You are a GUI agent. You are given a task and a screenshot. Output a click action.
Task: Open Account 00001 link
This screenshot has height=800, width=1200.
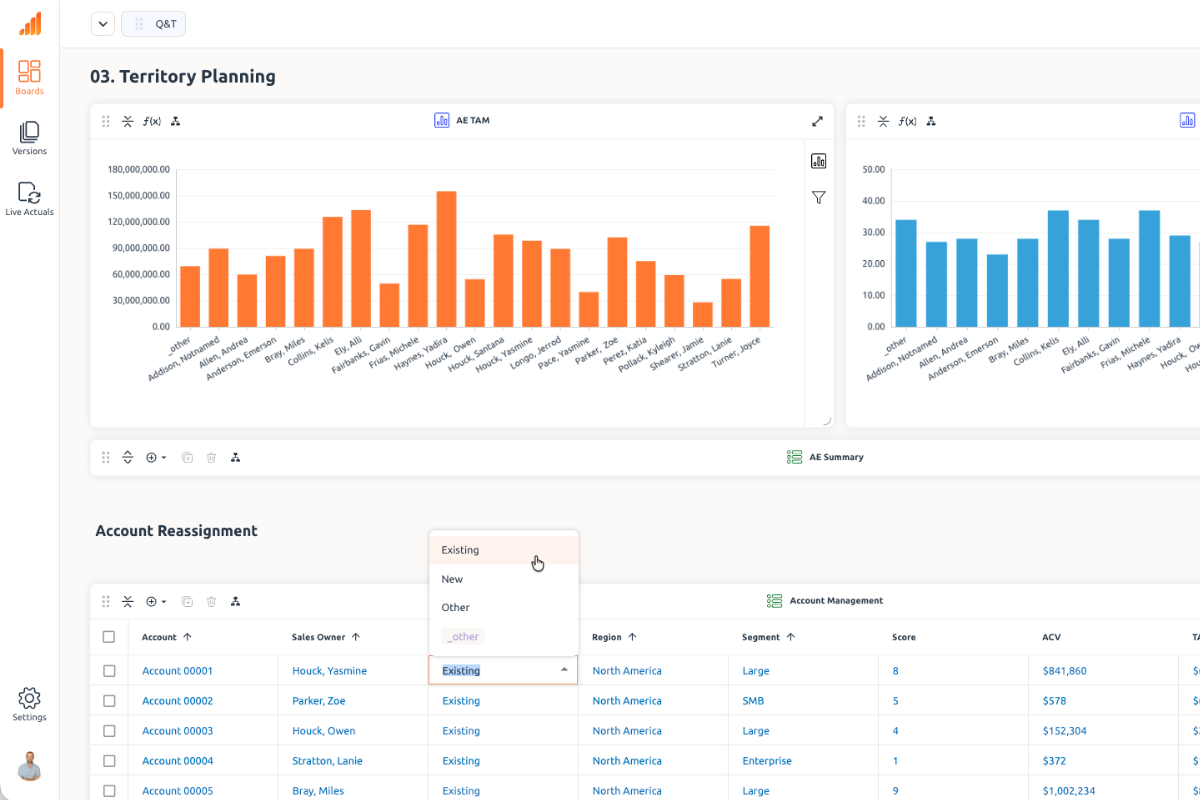coord(177,671)
